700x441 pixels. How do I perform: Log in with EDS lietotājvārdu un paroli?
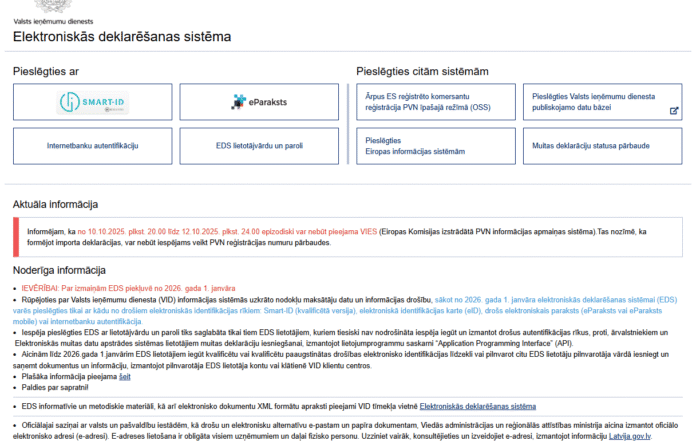pyautogui.click(x=259, y=146)
